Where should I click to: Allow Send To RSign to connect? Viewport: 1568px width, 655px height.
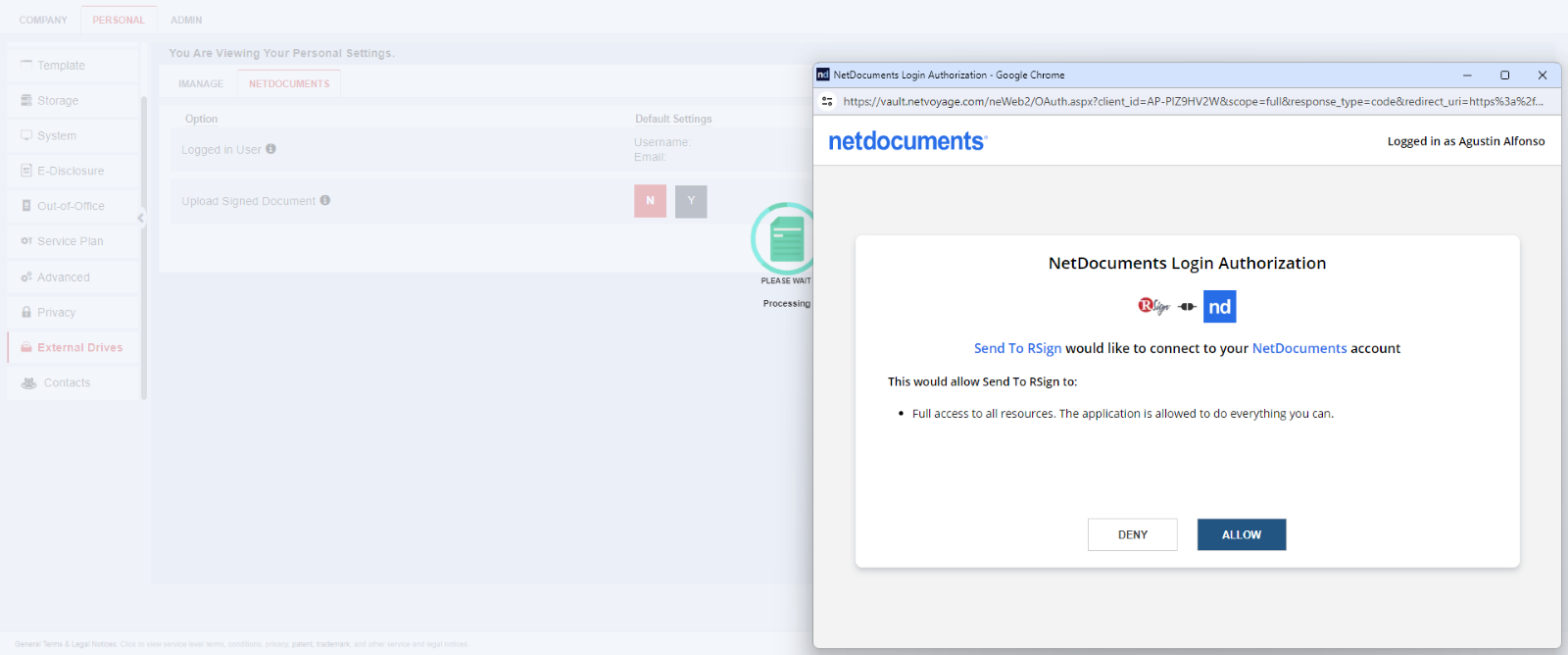click(x=1242, y=534)
